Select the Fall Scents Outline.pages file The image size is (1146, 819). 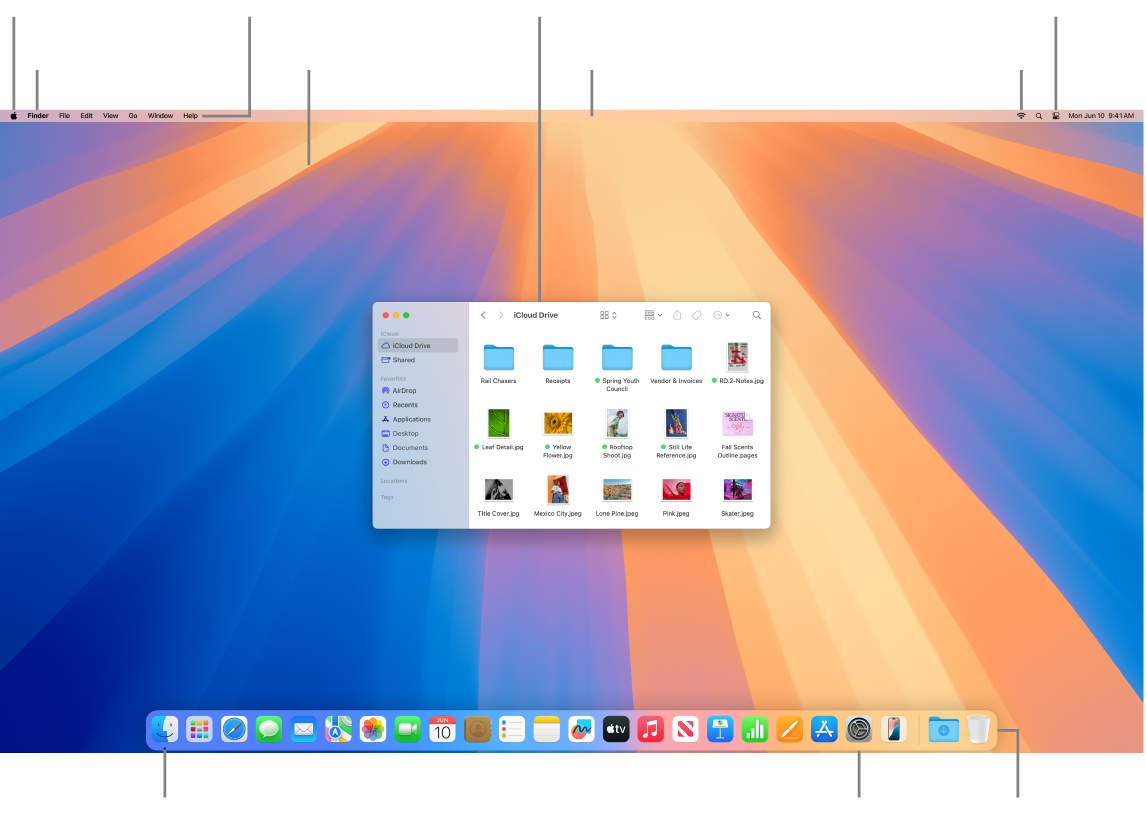point(737,423)
